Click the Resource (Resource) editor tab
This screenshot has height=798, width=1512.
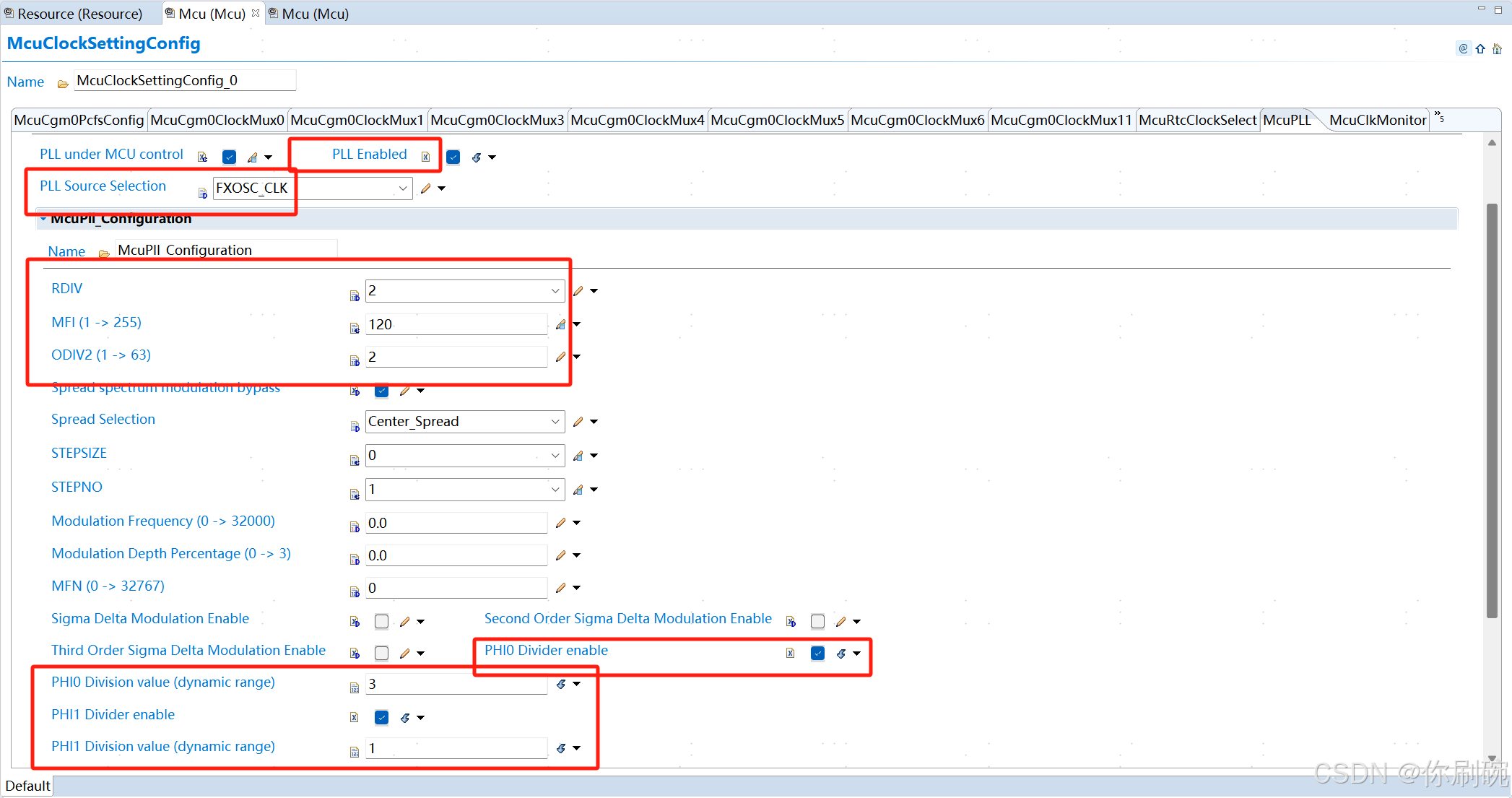coord(79,14)
